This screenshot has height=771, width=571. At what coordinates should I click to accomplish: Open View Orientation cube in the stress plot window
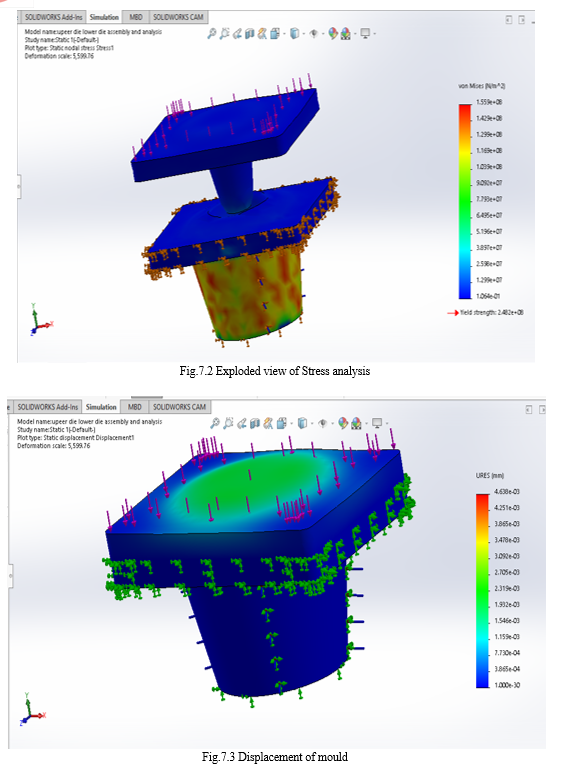click(x=274, y=33)
